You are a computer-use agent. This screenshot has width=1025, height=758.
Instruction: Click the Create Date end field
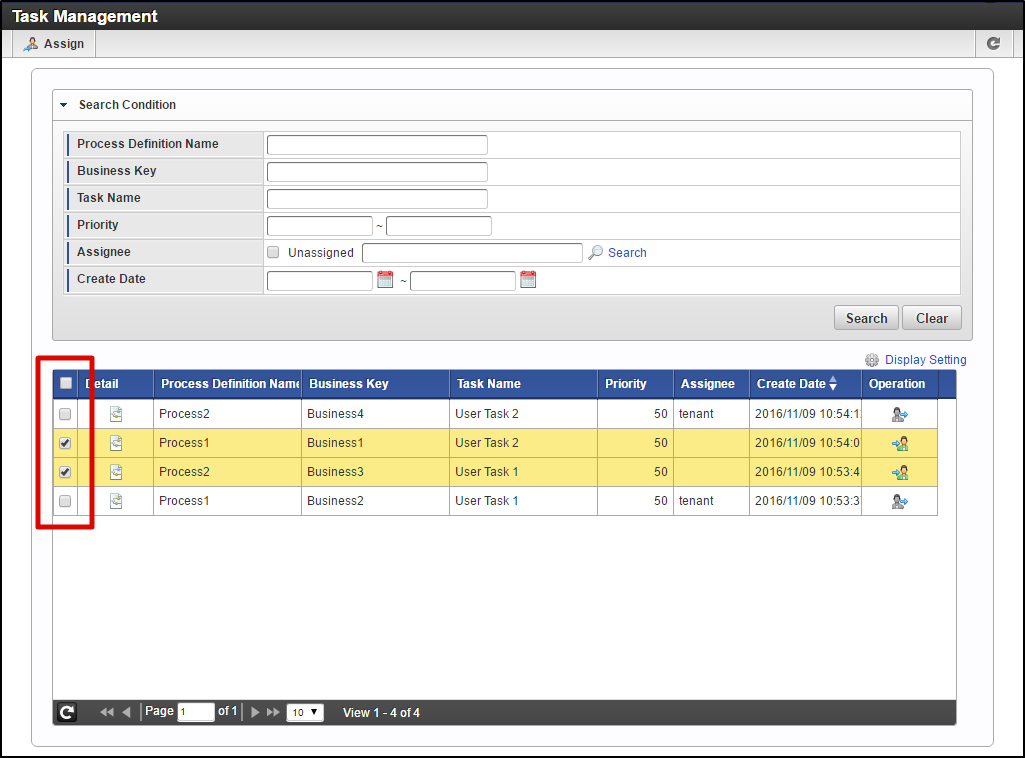click(x=463, y=281)
